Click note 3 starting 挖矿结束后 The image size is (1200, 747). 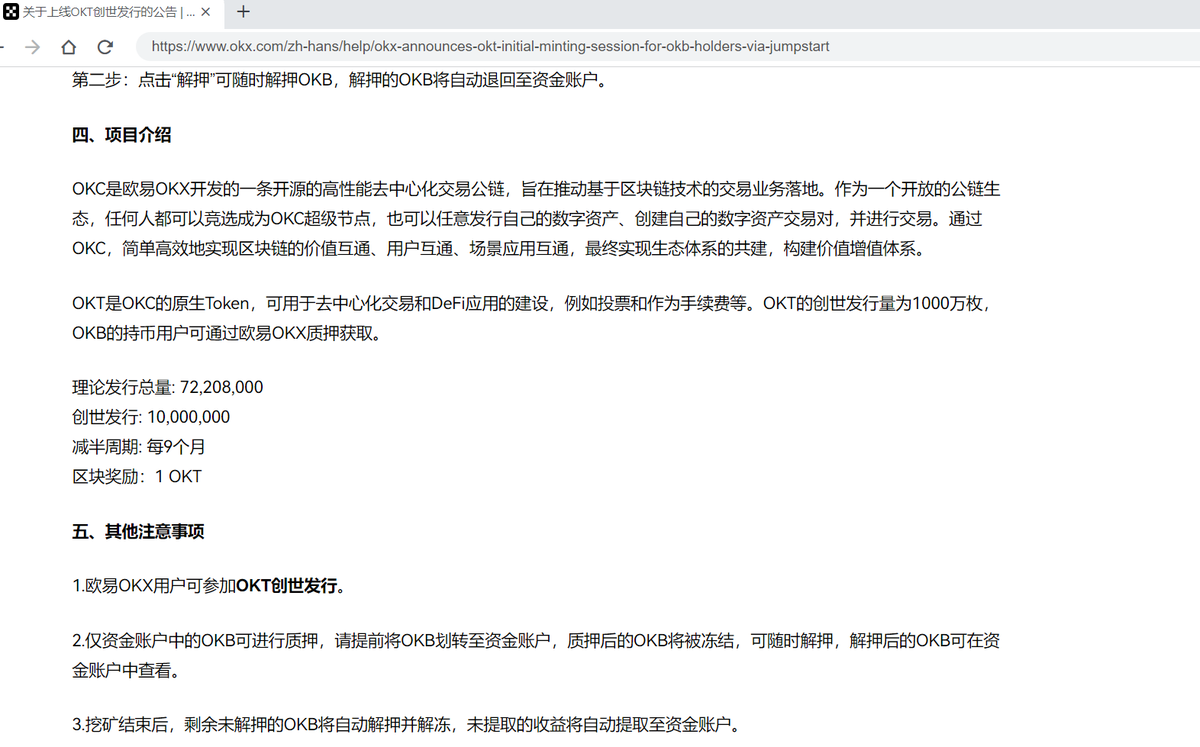point(407,725)
